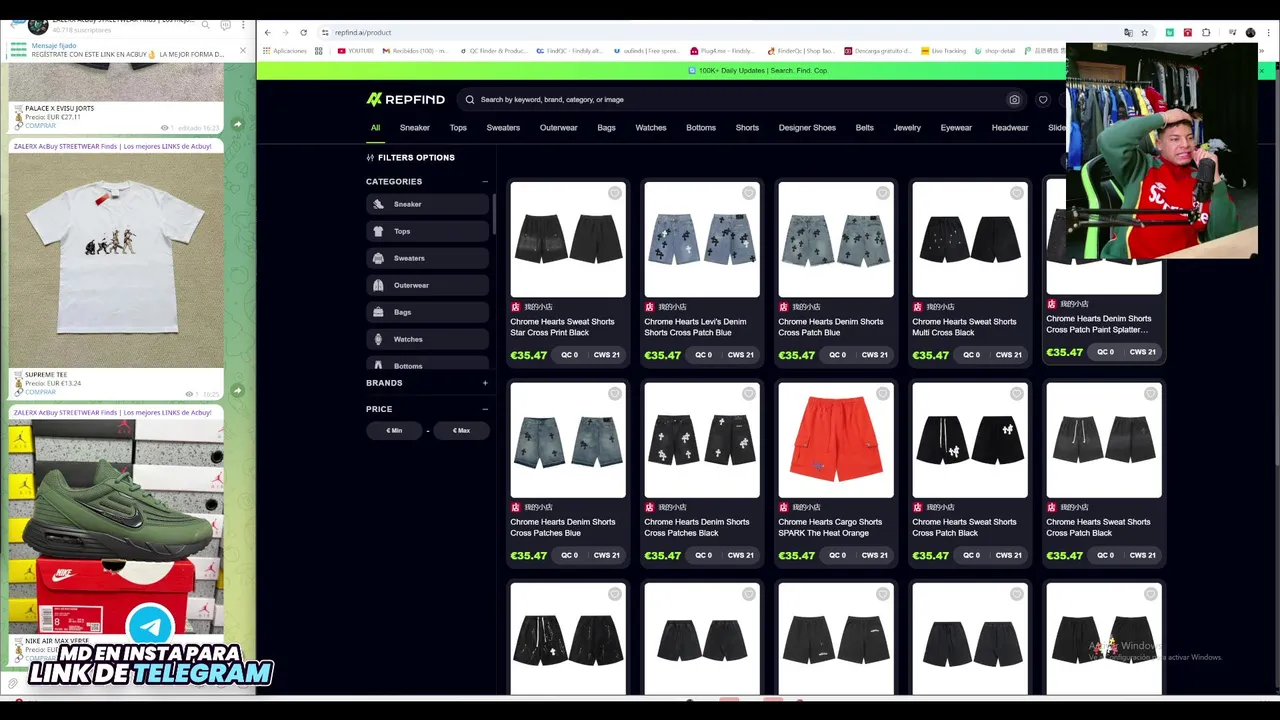Click the Sneaker category shoe icon
Image resolution: width=1280 pixels, height=720 pixels.
click(378, 204)
